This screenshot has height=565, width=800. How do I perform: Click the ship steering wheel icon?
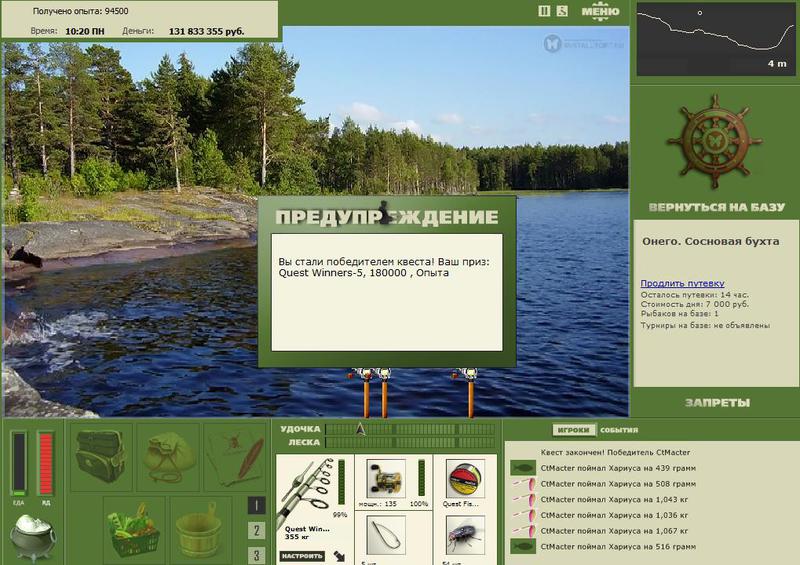point(714,141)
